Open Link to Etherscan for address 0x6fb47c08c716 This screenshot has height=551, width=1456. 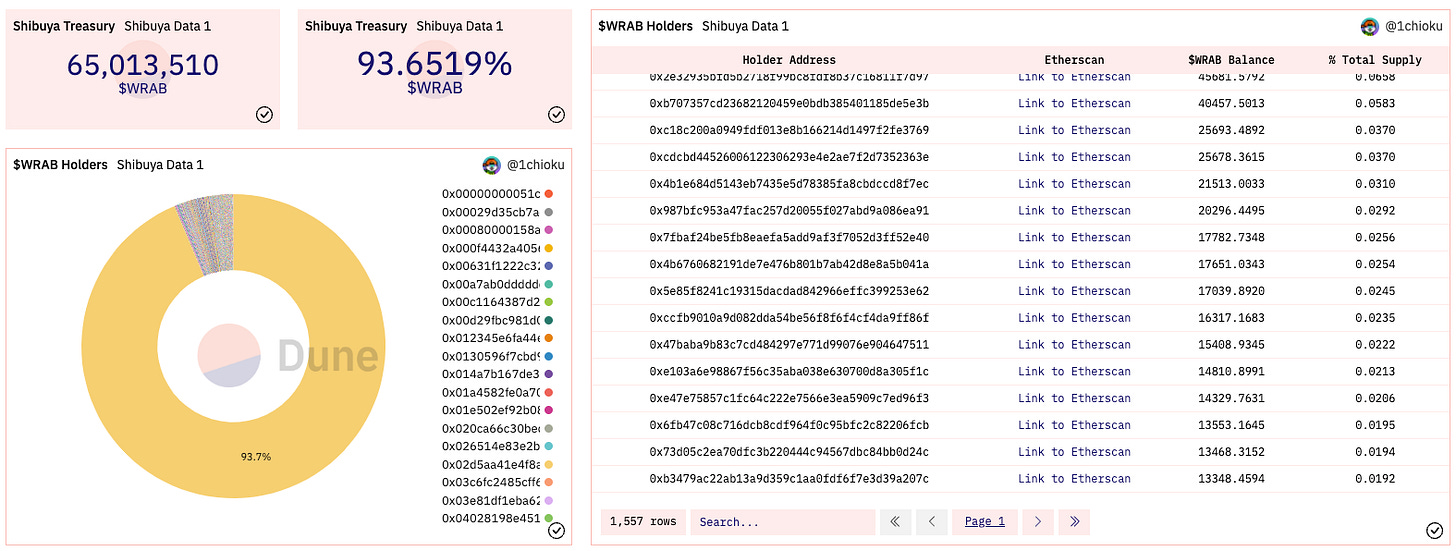point(1074,425)
